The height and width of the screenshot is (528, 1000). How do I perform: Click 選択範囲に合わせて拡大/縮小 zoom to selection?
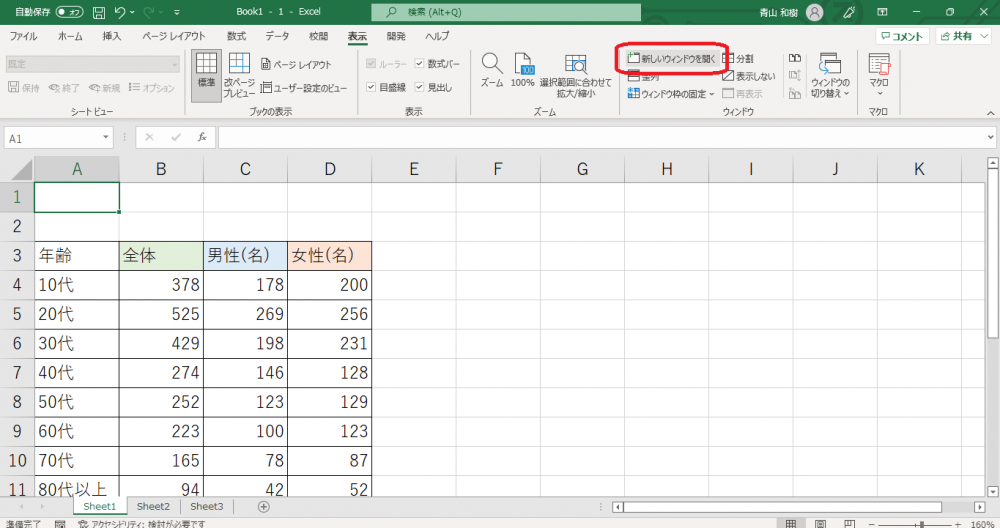pos(575,76)
